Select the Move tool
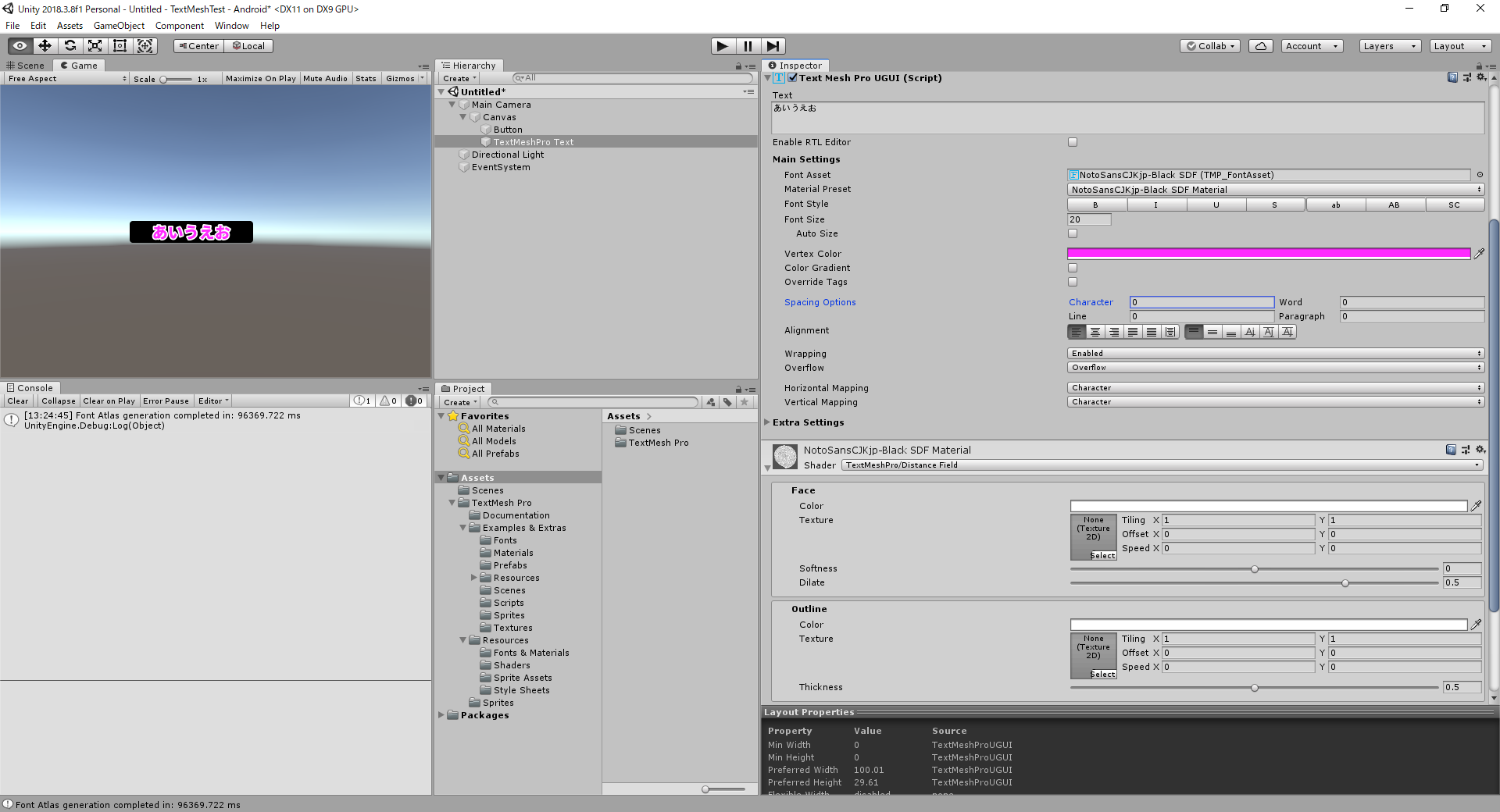This screenshot has width=1500, height=812. (45, 46)
